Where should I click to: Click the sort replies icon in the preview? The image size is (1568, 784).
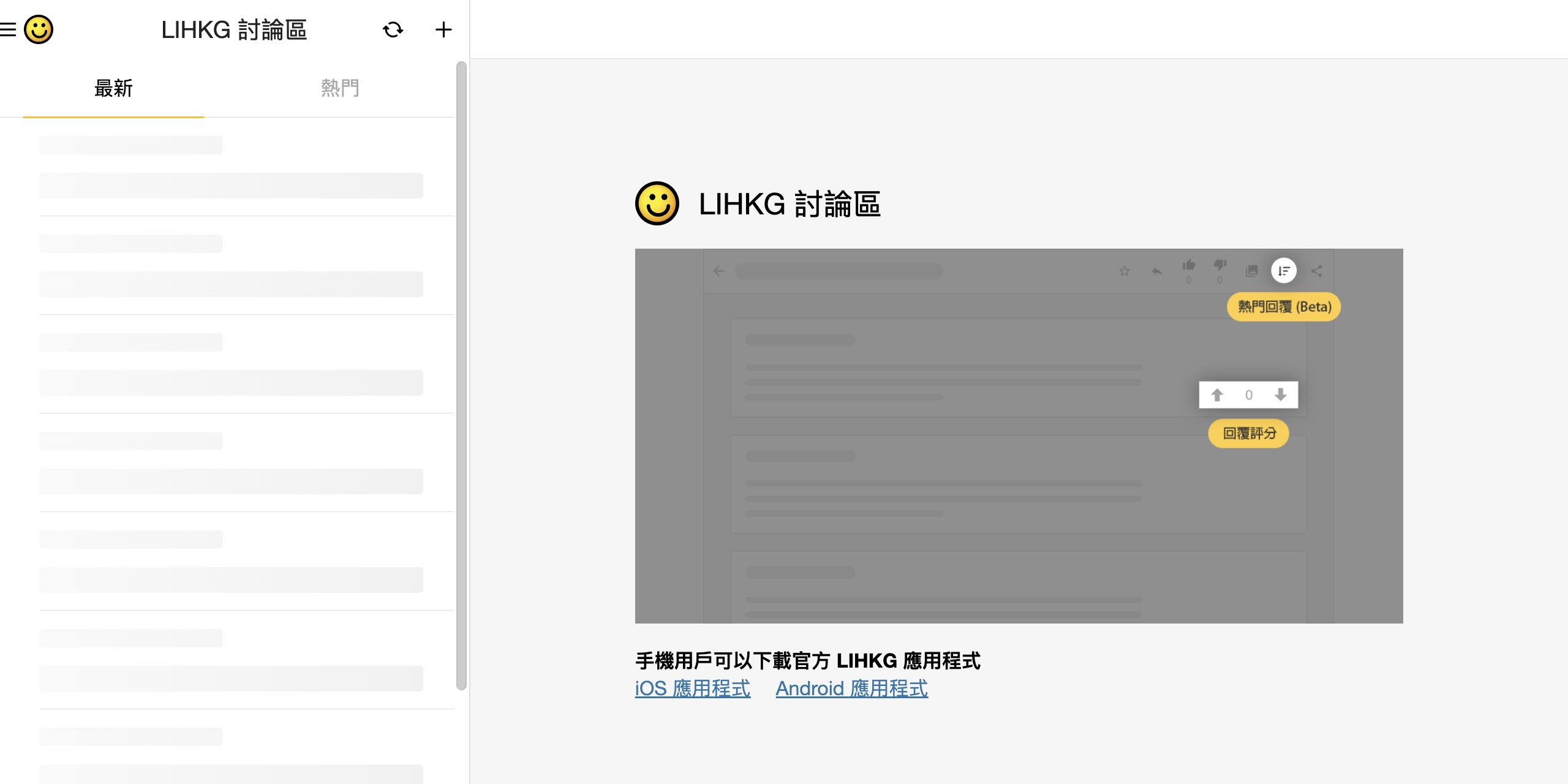click(x=1284, y=271)
